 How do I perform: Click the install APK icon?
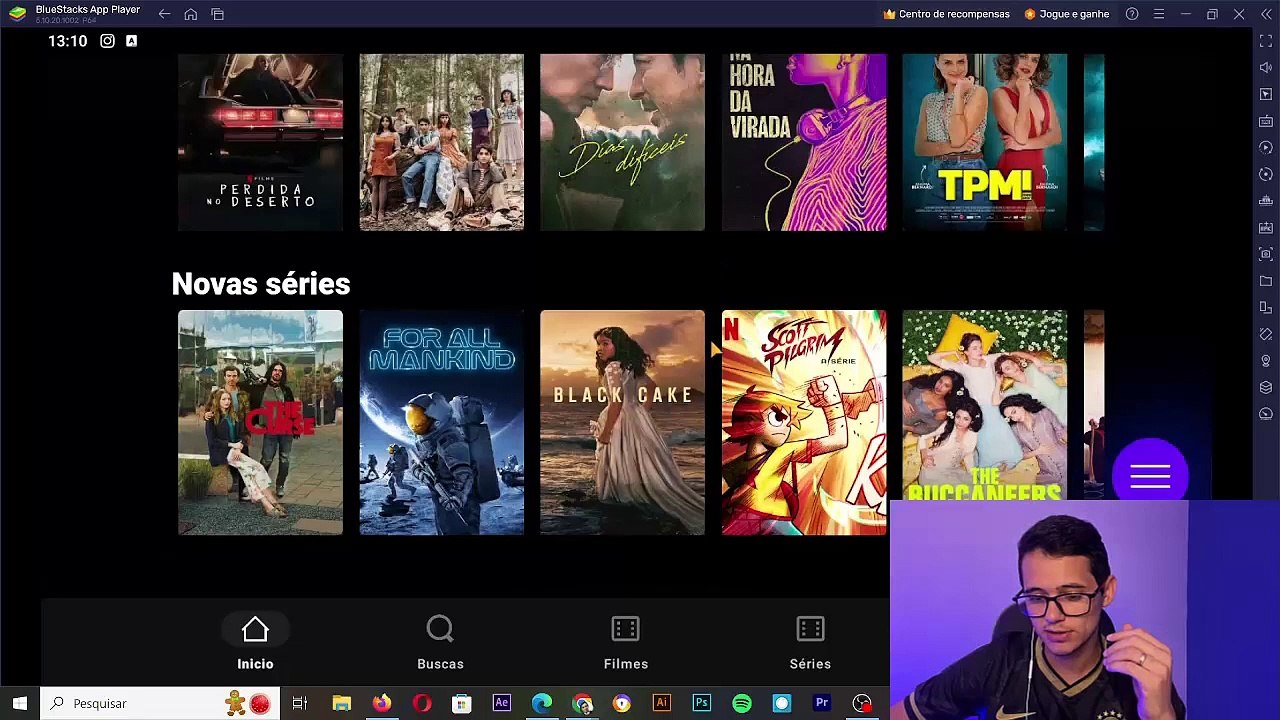(1266, 228)
